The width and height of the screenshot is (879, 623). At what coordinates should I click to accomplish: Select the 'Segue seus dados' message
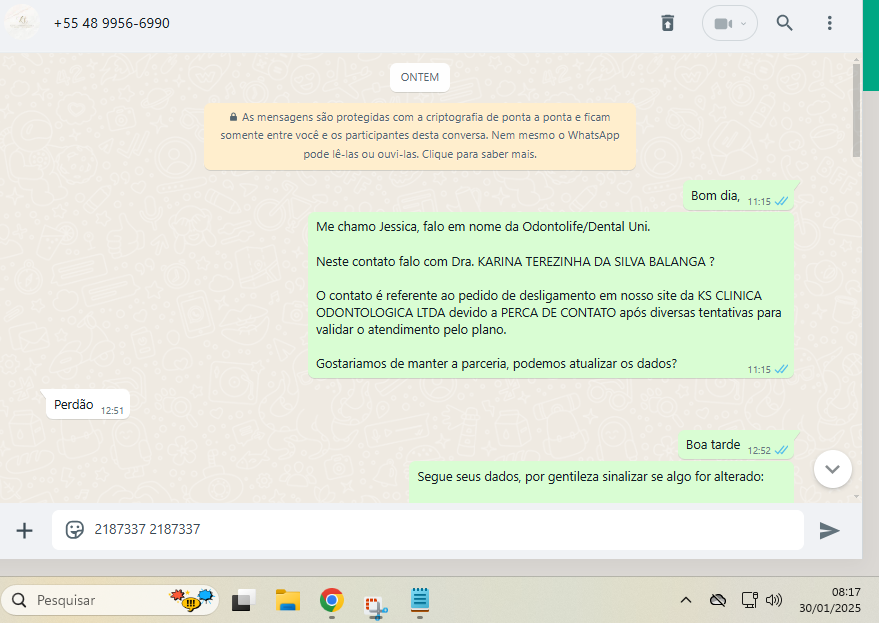tap(601, 482)
